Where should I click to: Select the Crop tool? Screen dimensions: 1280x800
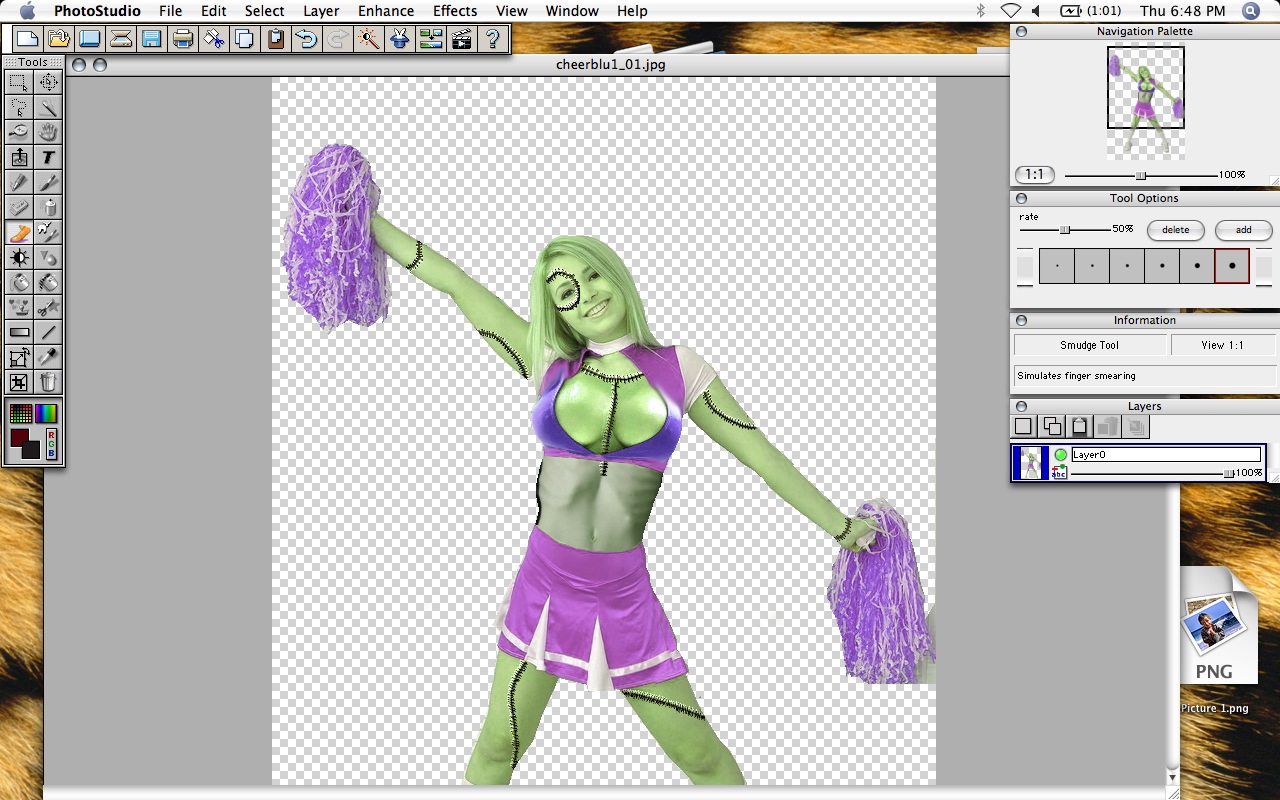[x=19, y=382]
